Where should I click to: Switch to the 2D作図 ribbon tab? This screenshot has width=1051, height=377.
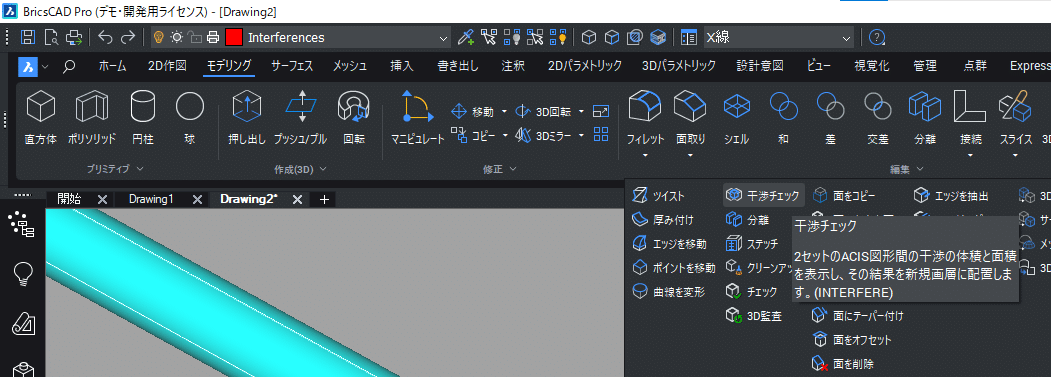(167, 66)
